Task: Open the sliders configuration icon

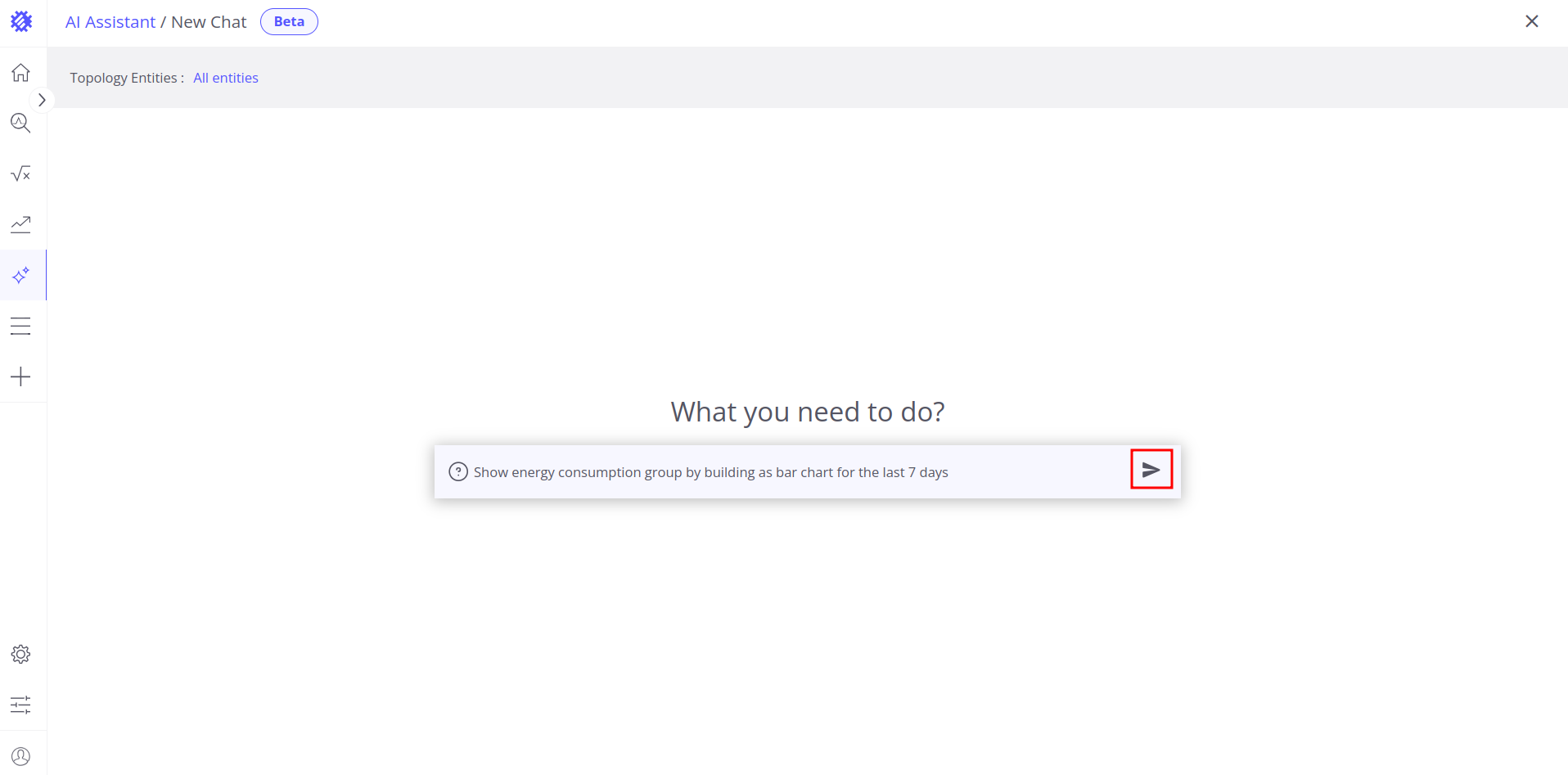Action: (21, 705)
